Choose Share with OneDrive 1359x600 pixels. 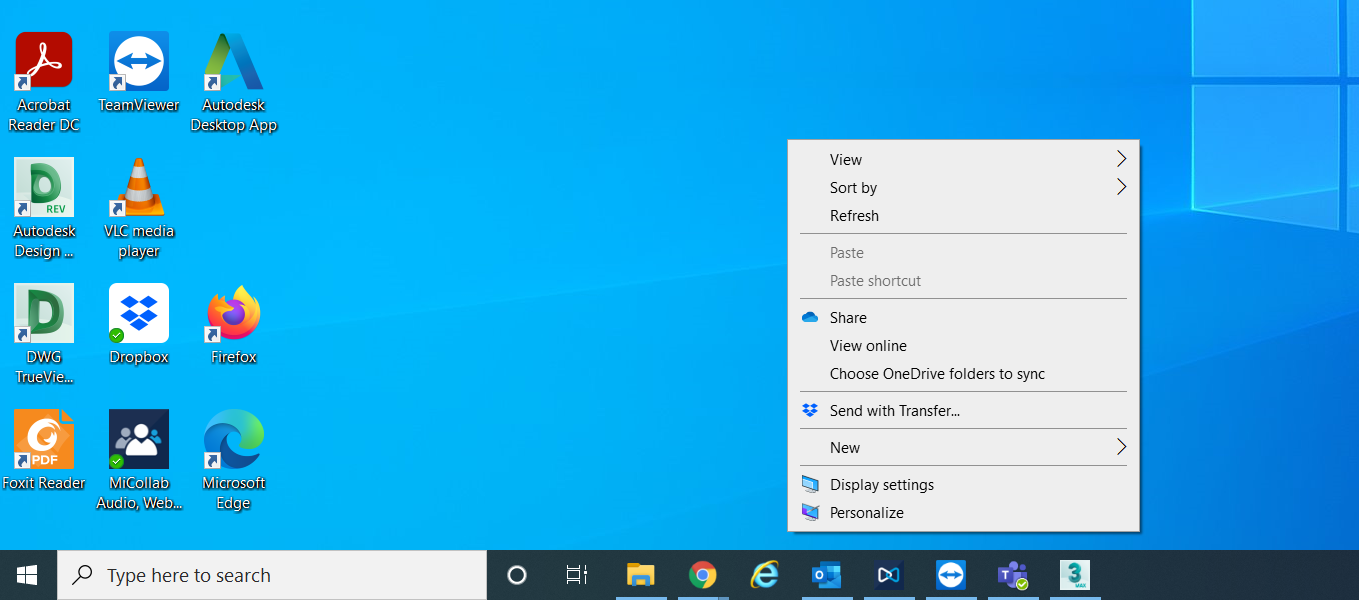[964, 318]
